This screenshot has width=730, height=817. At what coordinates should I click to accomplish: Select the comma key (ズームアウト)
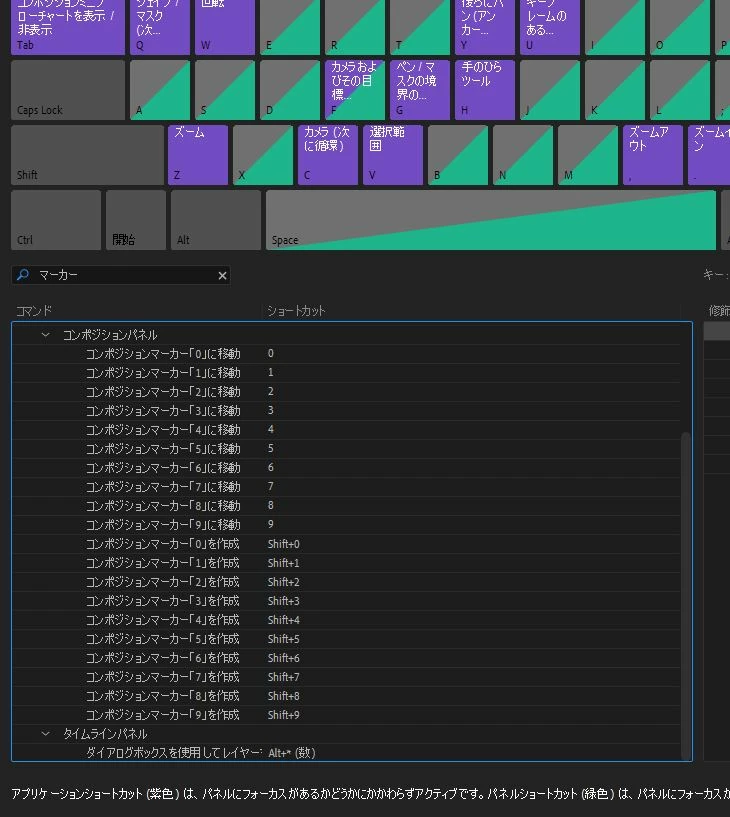(x=653, y=155)
